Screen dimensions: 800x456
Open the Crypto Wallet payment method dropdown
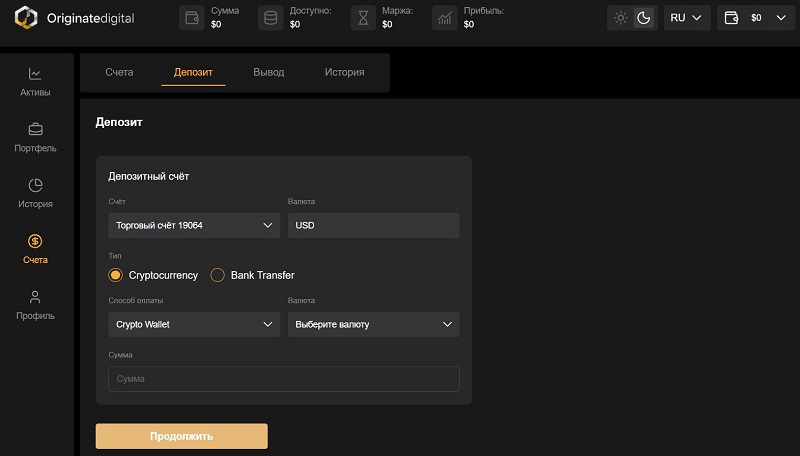click(194, 324)
